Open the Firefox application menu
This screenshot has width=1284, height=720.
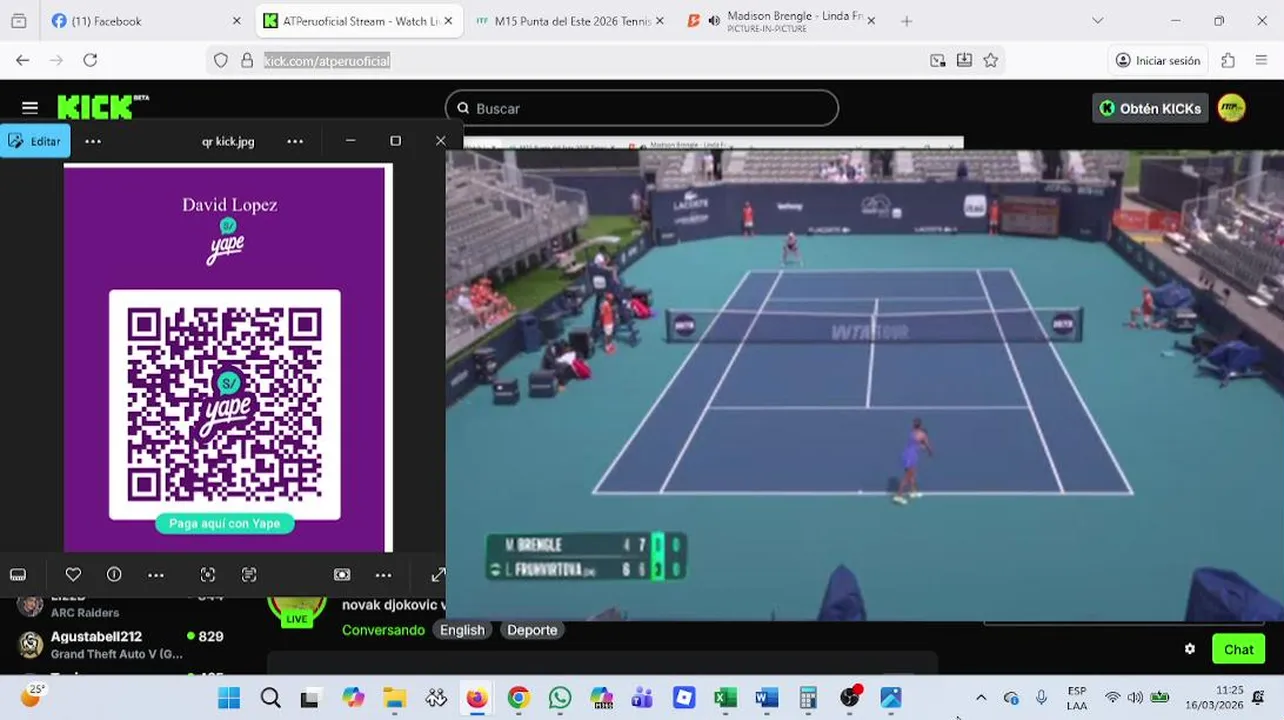pyautogui.click(x=1261, y=60)
